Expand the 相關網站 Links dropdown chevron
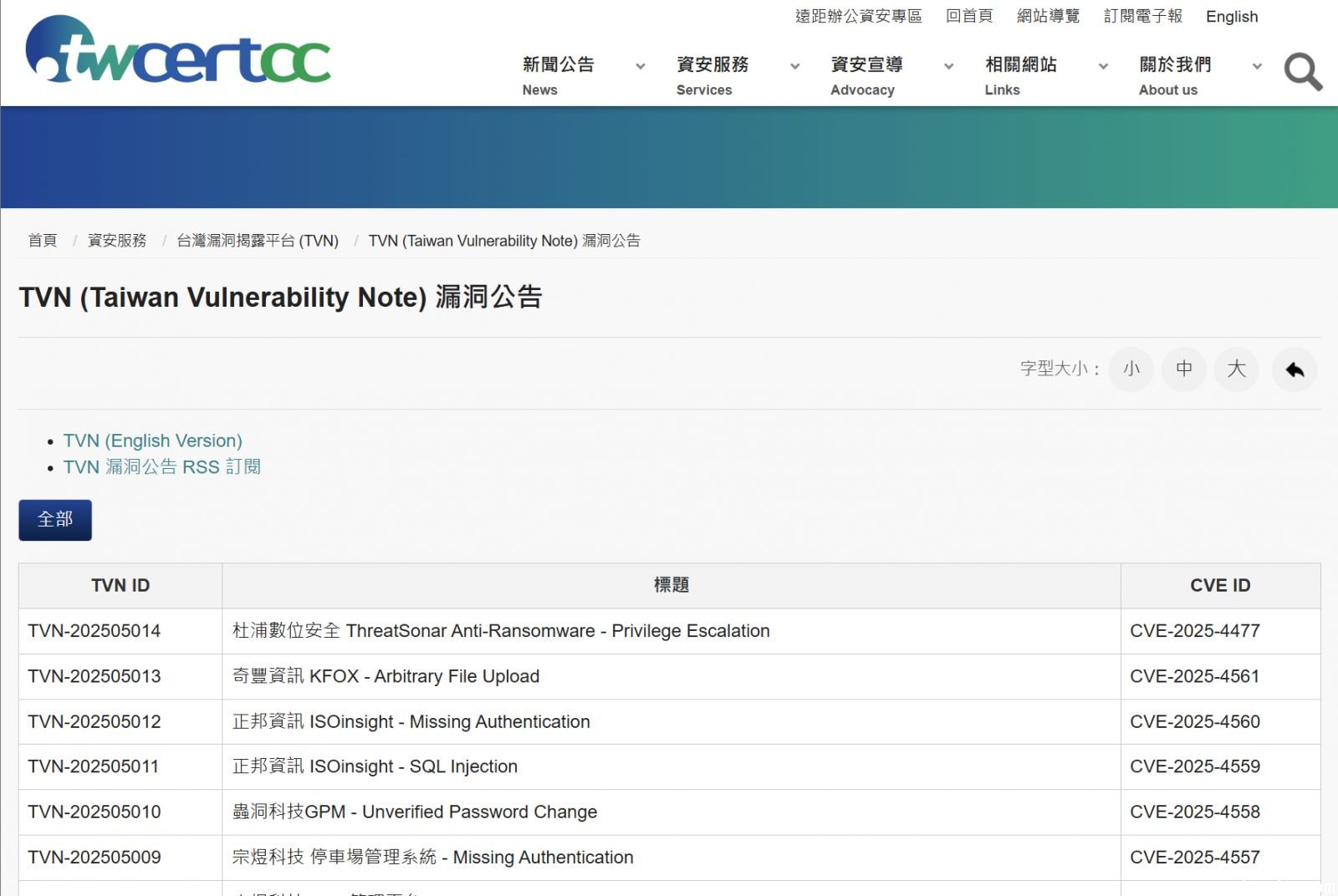Viewport: 1338px width, 896px height. coord(1104,66)
